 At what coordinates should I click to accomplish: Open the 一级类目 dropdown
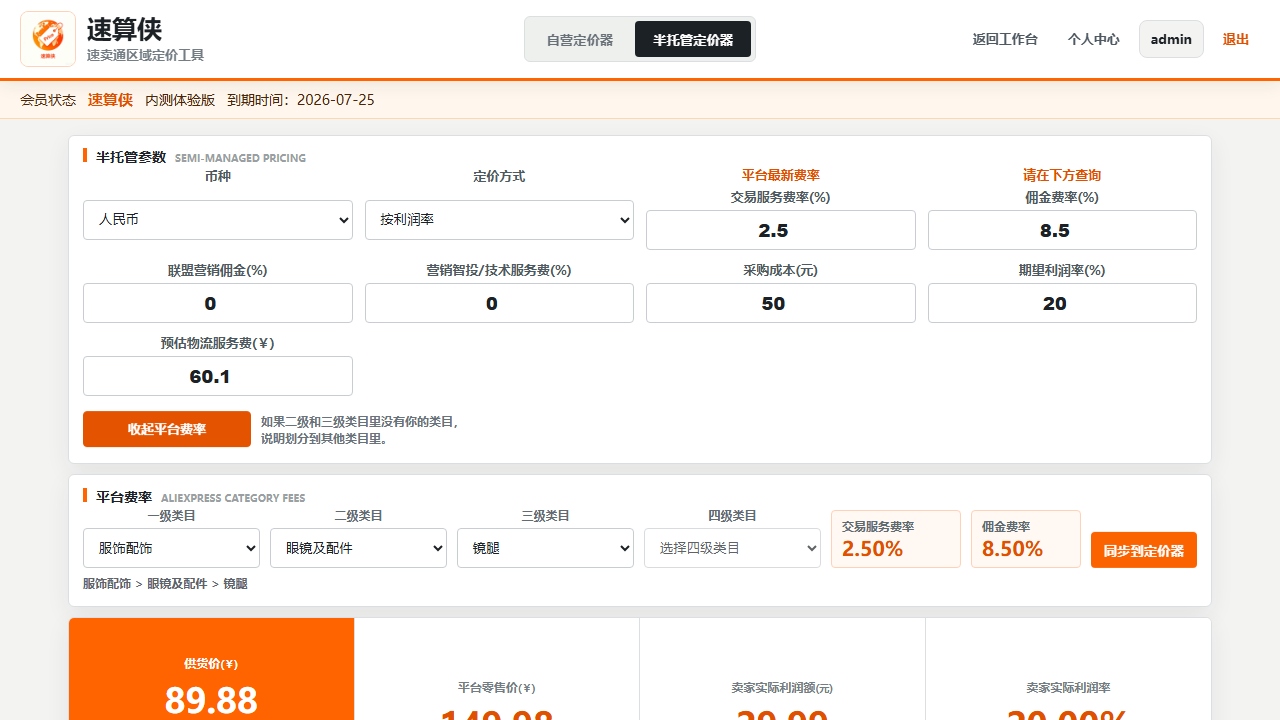point(171,548)
